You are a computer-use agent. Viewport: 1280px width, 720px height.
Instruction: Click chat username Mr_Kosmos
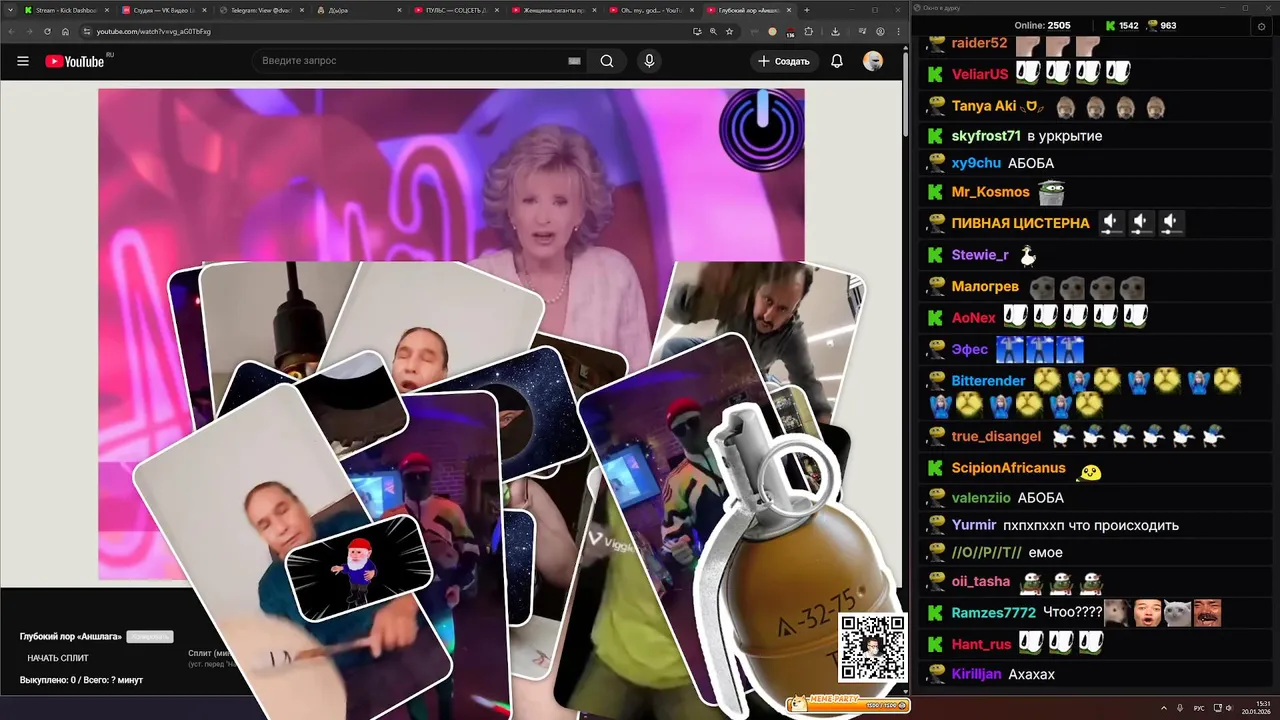click(990, 192)
